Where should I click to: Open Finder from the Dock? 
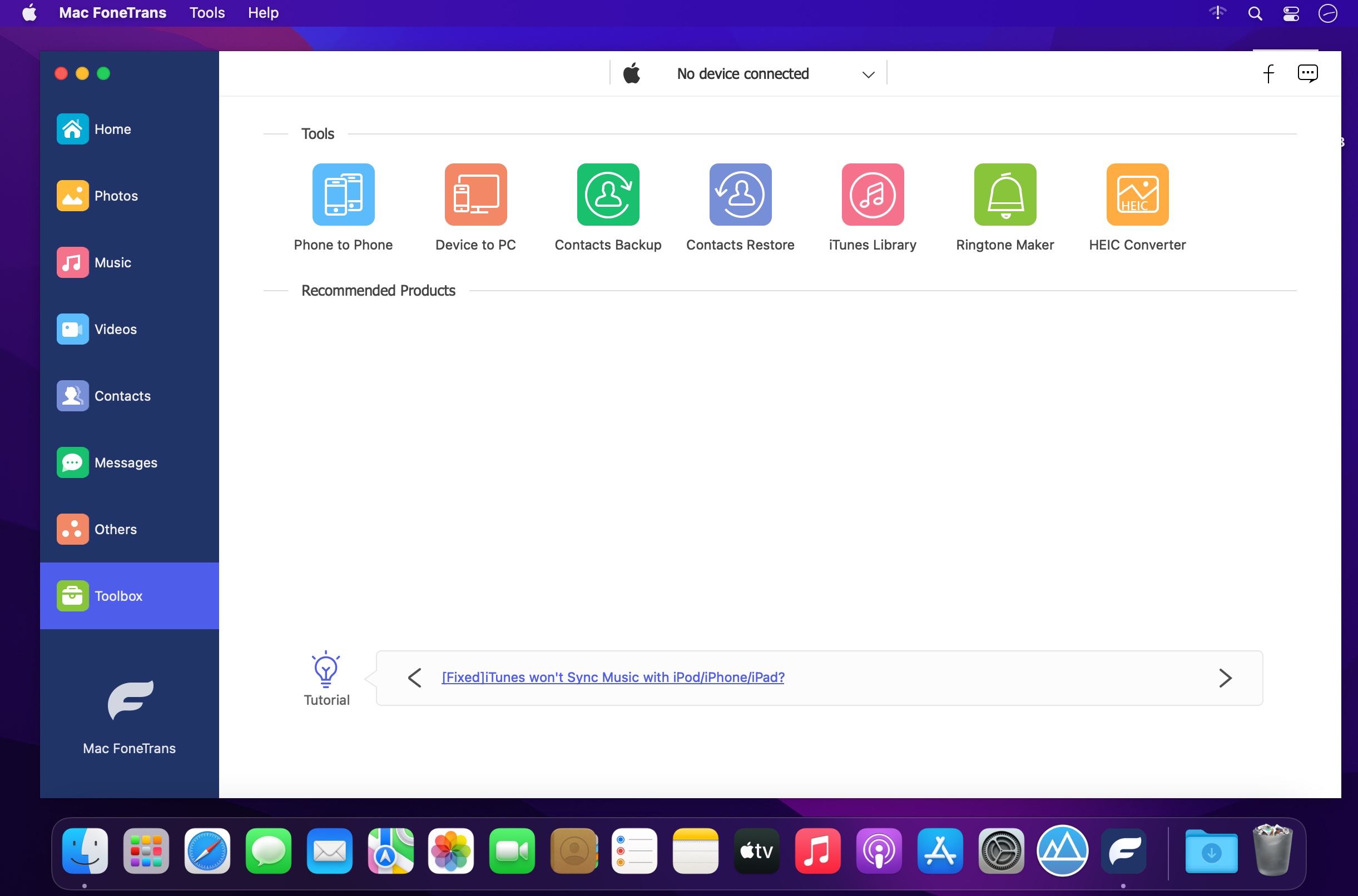click(x=85, y=851)
